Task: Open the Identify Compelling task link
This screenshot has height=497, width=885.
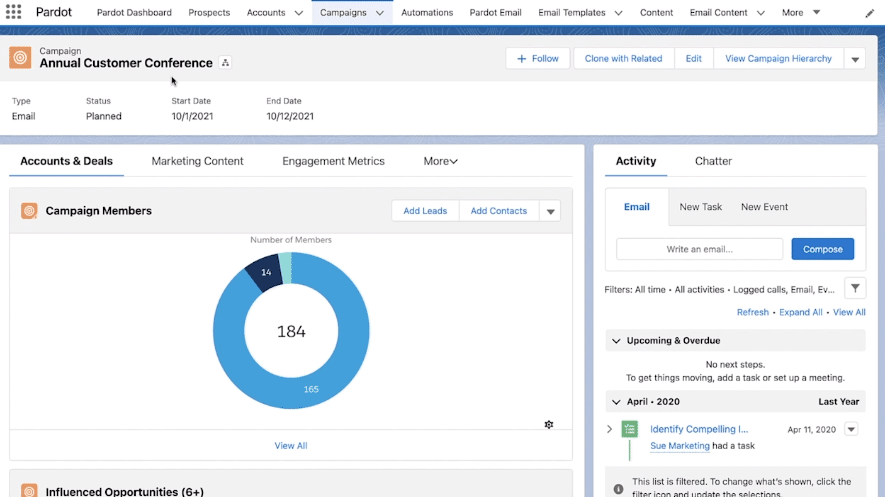Action: (699, 429)
